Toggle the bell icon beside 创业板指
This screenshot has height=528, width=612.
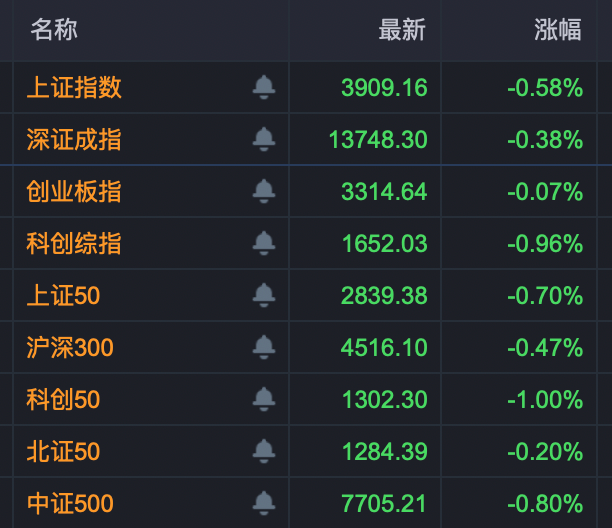click(x=264, y=191)
